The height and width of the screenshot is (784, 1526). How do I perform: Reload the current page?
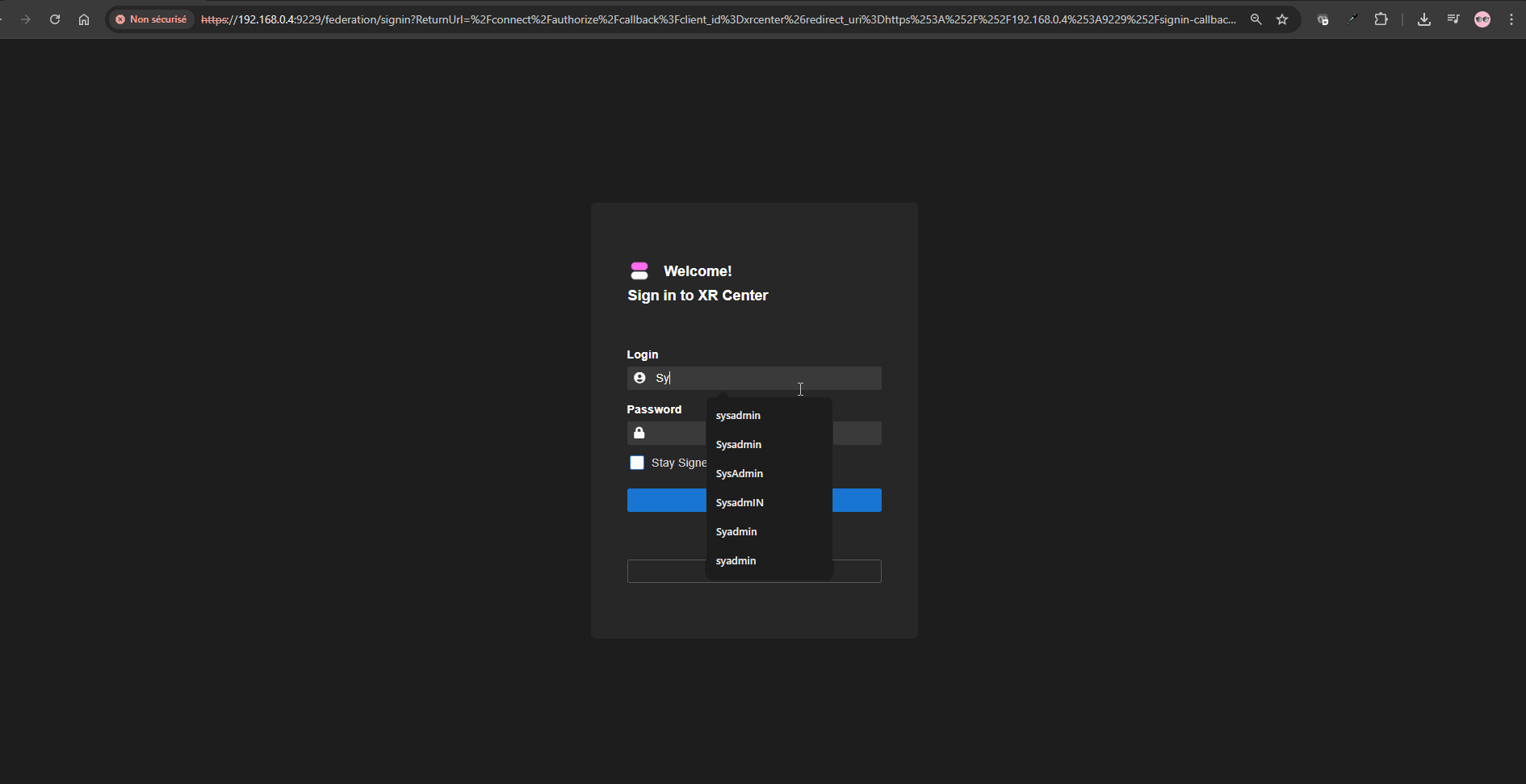point(55,19)
